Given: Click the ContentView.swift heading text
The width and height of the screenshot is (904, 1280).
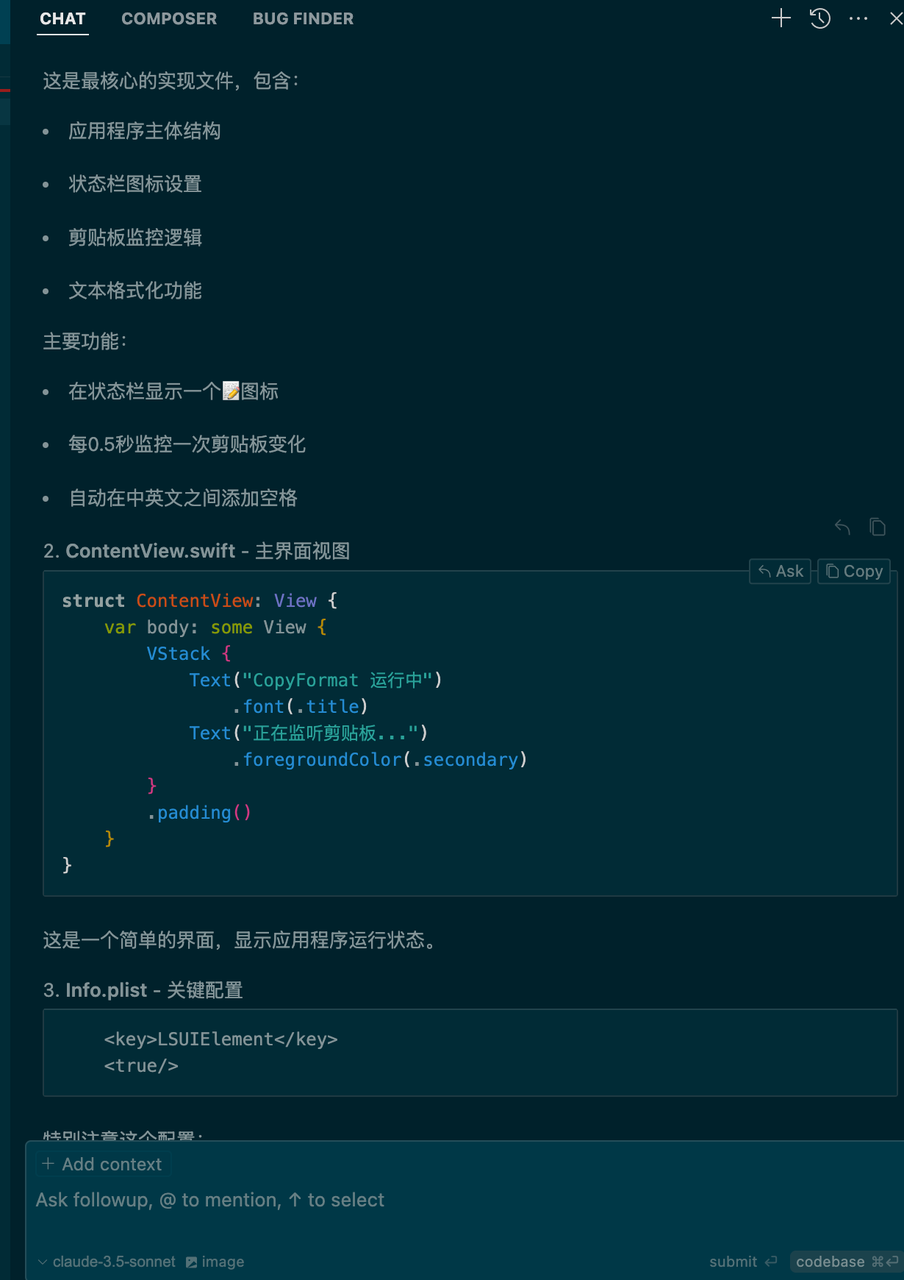Looking at the screenshot, I should point(150,551).
